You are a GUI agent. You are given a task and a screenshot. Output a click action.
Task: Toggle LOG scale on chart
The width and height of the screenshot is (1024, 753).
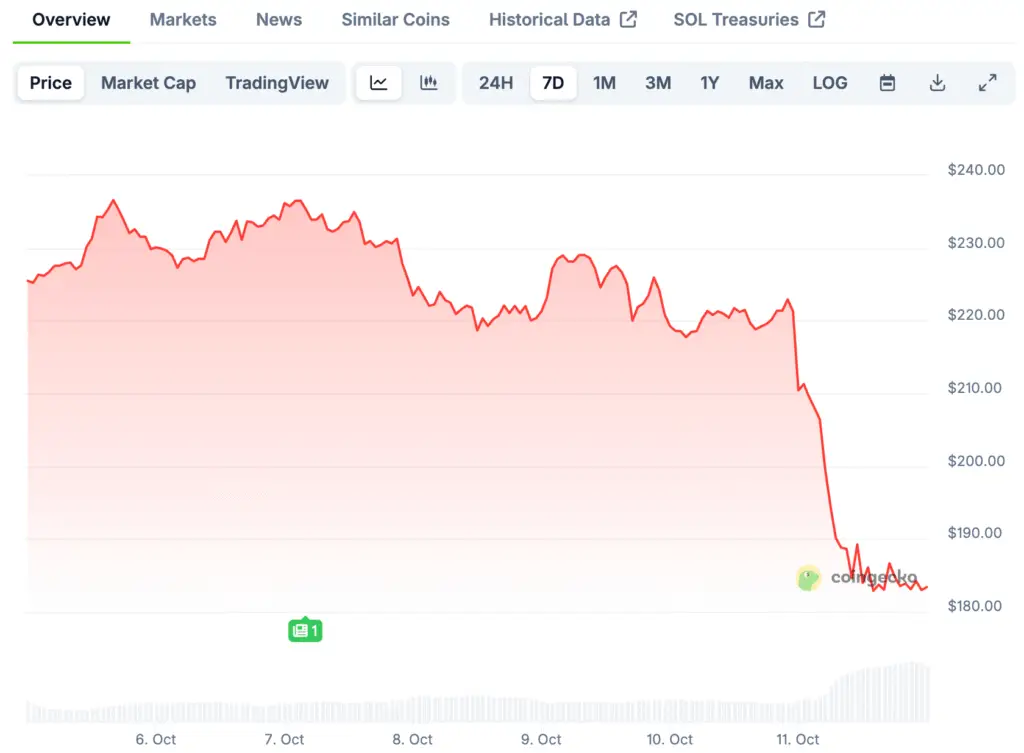coord(830,83)
